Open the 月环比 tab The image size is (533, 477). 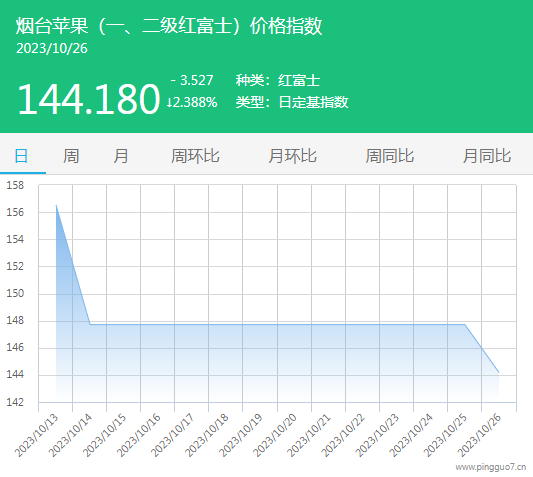[x=292, y=156]
